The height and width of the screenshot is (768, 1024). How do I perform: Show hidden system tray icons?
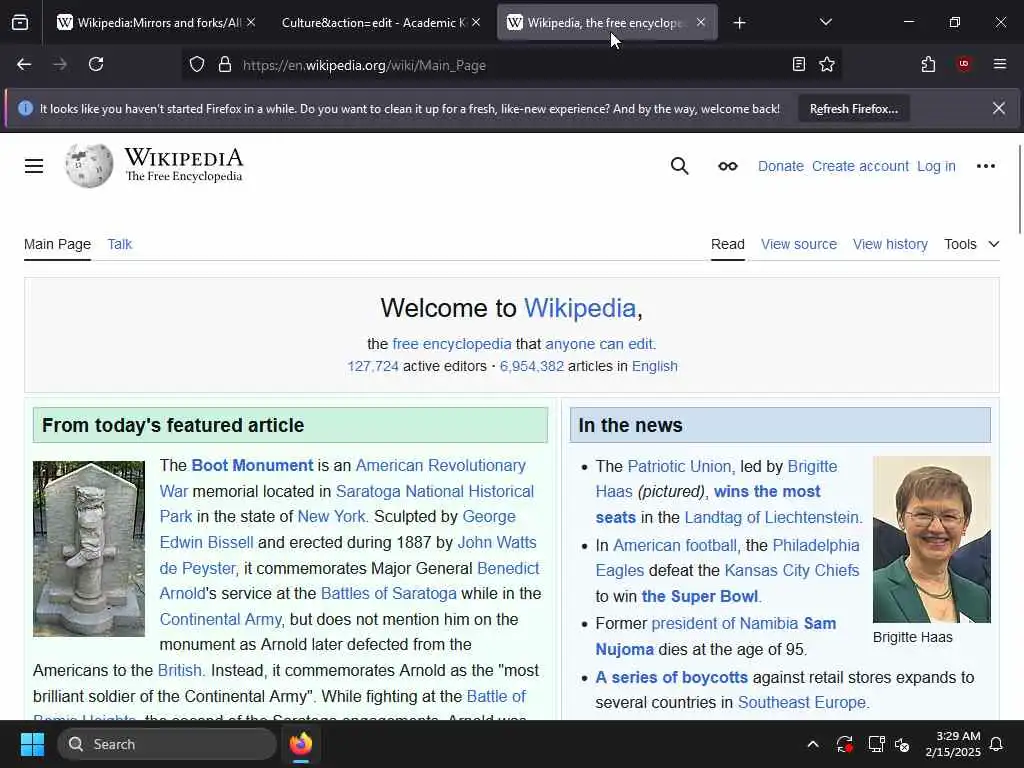(x=812, y=744)
